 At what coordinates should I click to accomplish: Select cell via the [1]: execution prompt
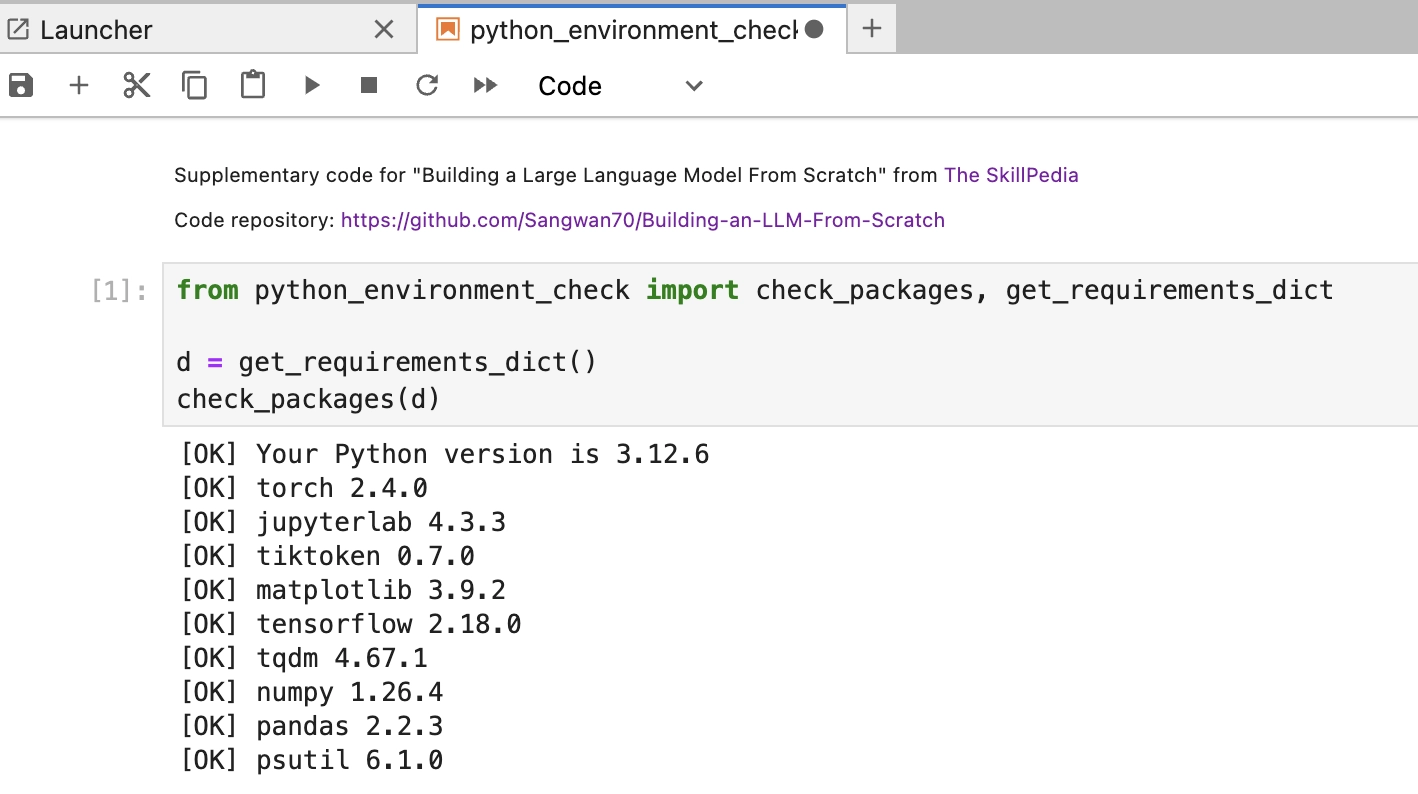coord(119,291)
